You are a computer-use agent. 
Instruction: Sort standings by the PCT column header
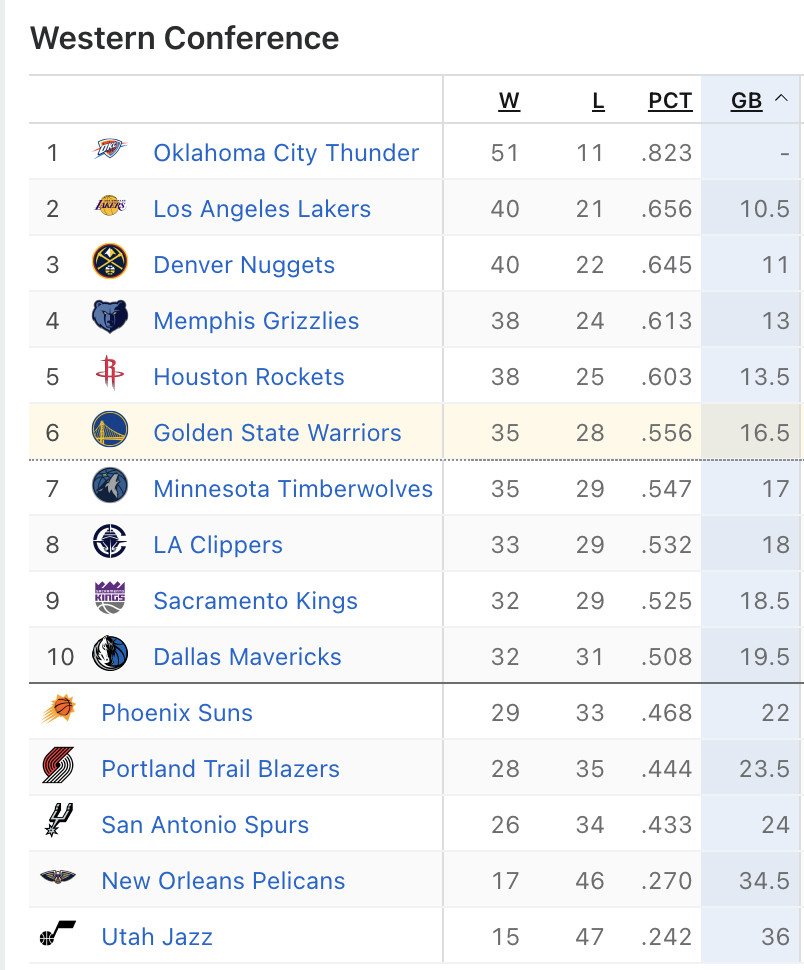670,100
